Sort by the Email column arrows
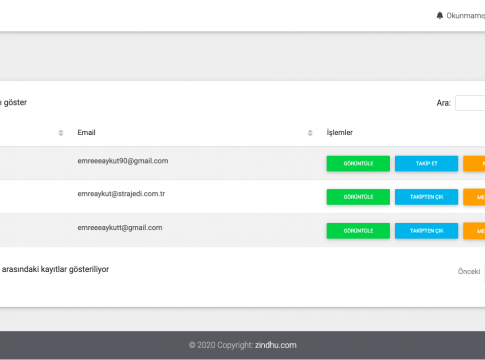This screenshot has height=360, width=485. point(310,133)
